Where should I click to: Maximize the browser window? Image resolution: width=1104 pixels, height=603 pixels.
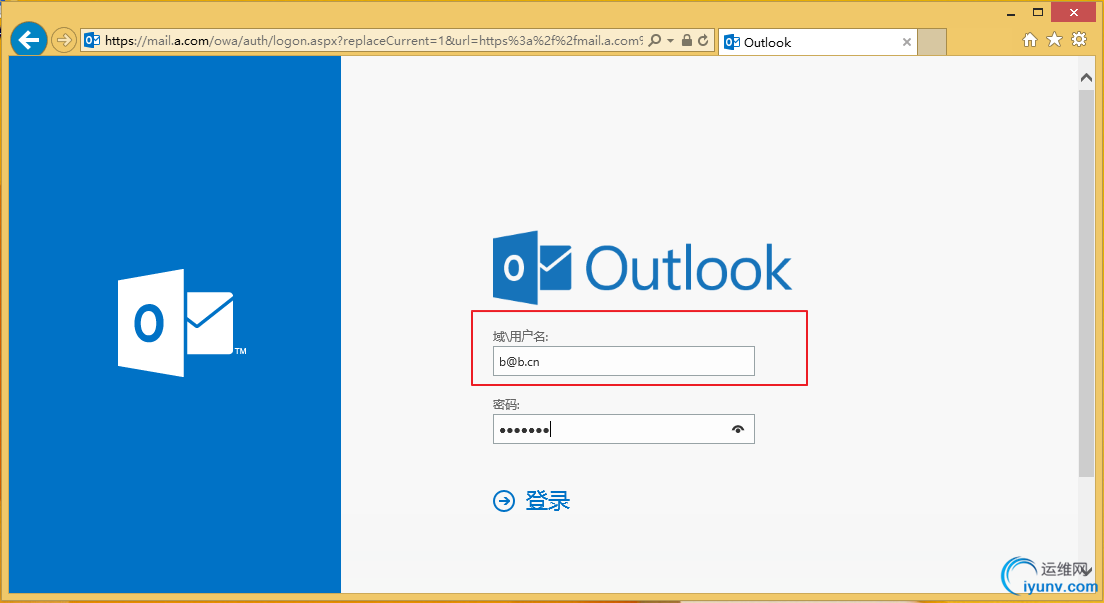[1038, 13]
